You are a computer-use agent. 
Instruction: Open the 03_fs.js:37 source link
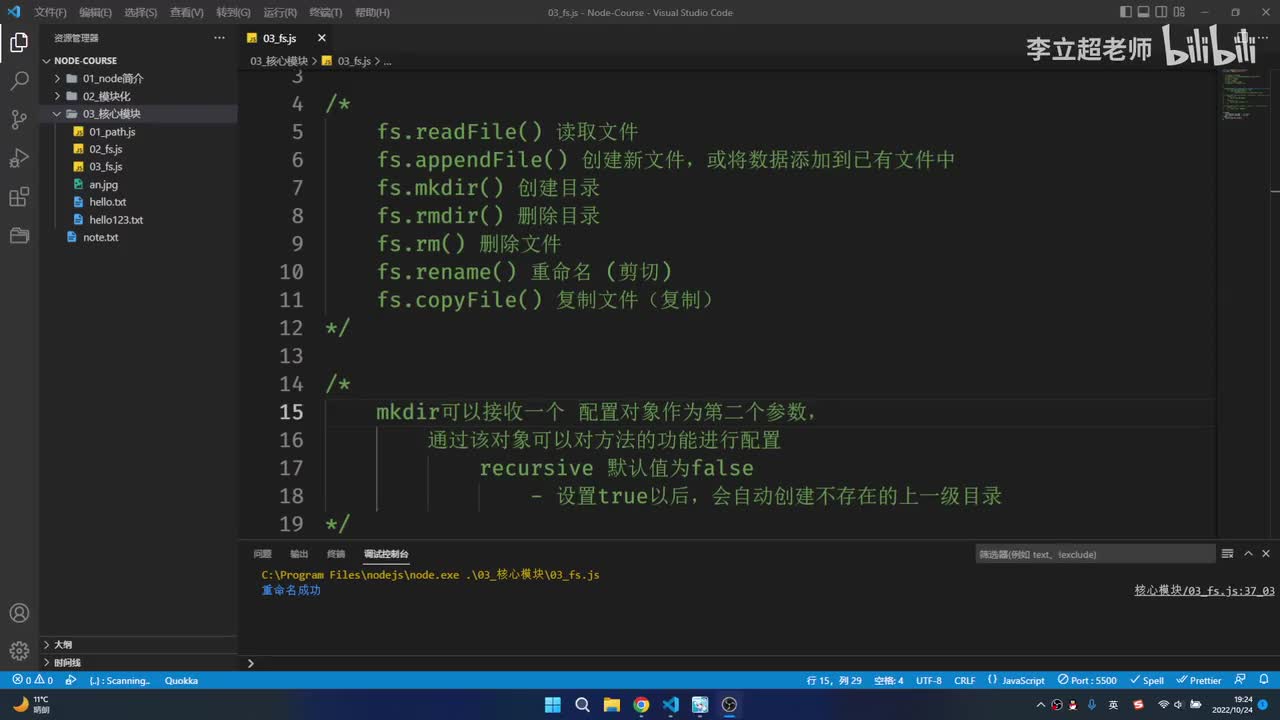pos(1204,591)
